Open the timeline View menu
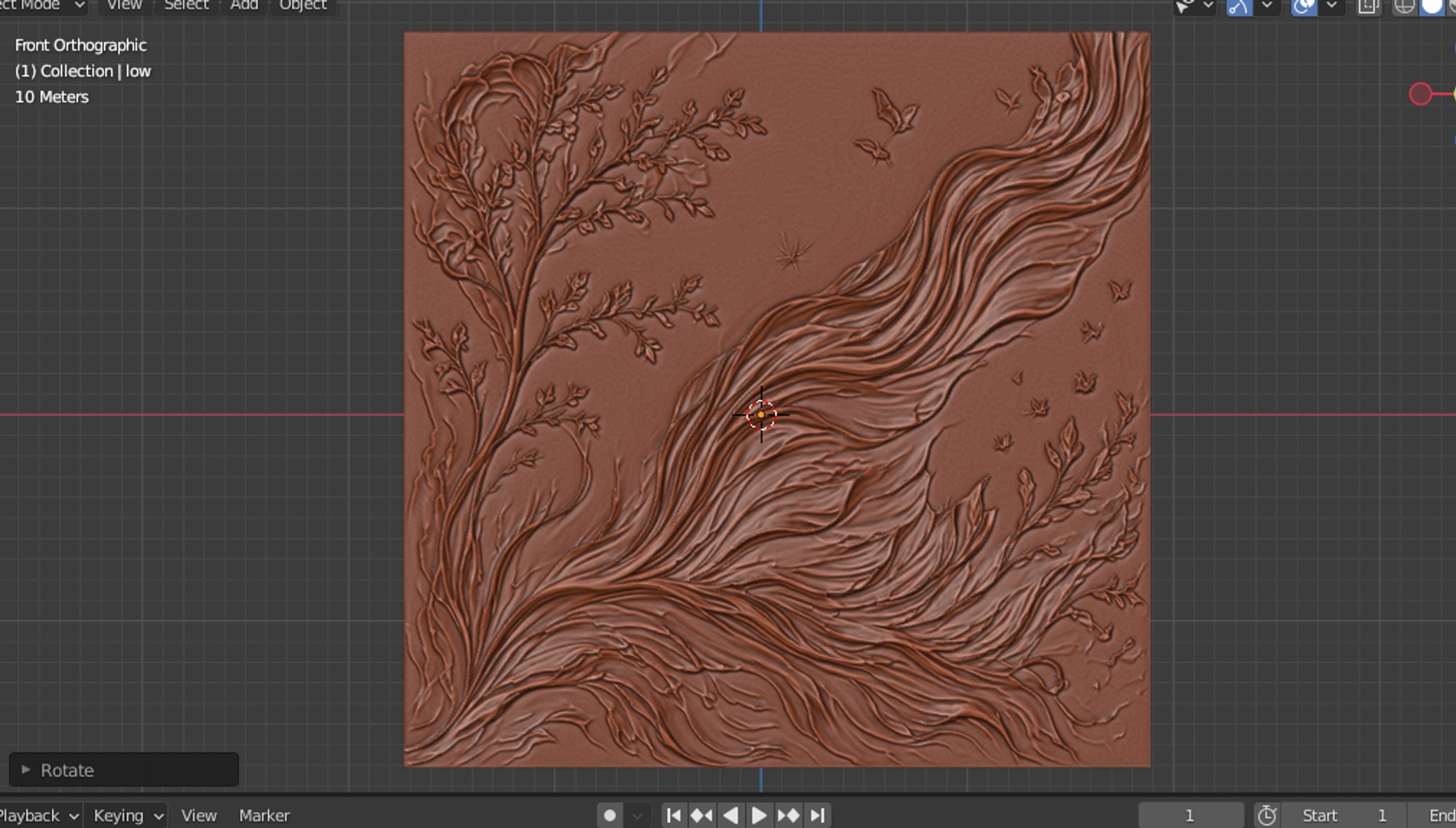The image size is (1456, 828). pos(199,815)
